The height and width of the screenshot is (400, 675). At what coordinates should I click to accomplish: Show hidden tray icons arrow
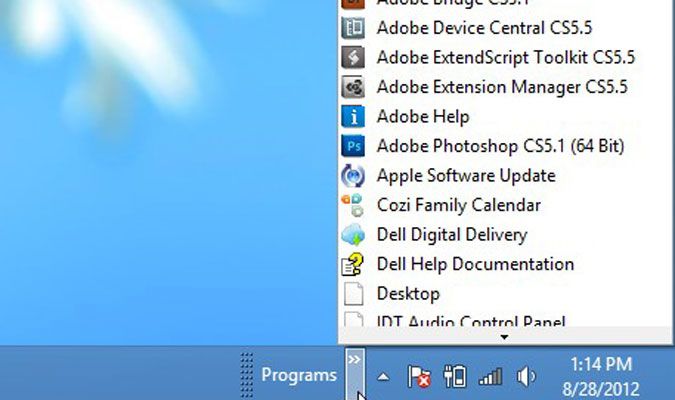tap(383, 377)
